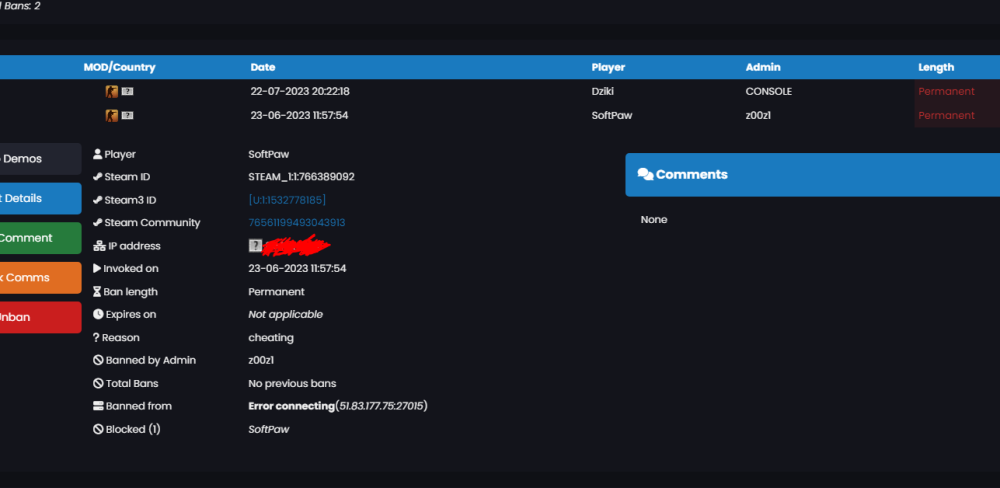Click the server address 51.83.177.75:27015
The width and height of the screenshot is (1000, 488).
[x=381, y=406]
